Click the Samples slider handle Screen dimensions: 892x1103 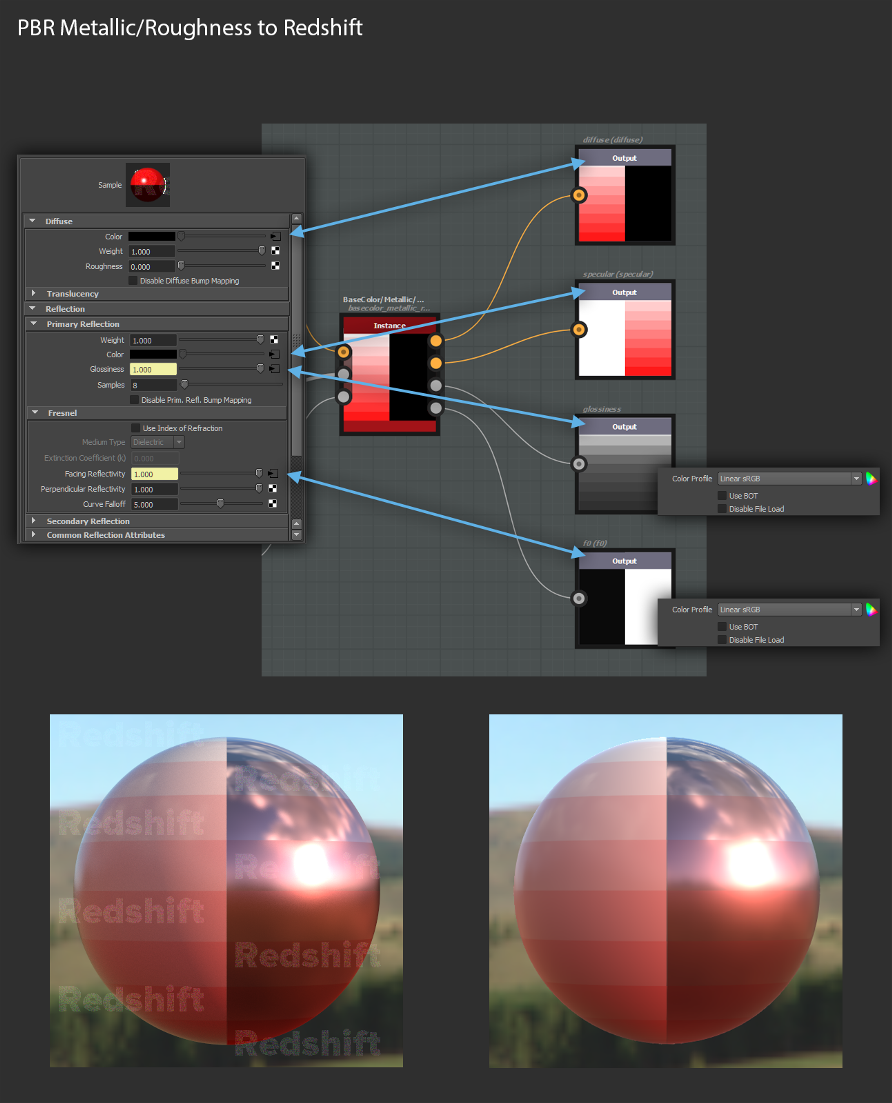pyautogui.click(x=184, y=384)
